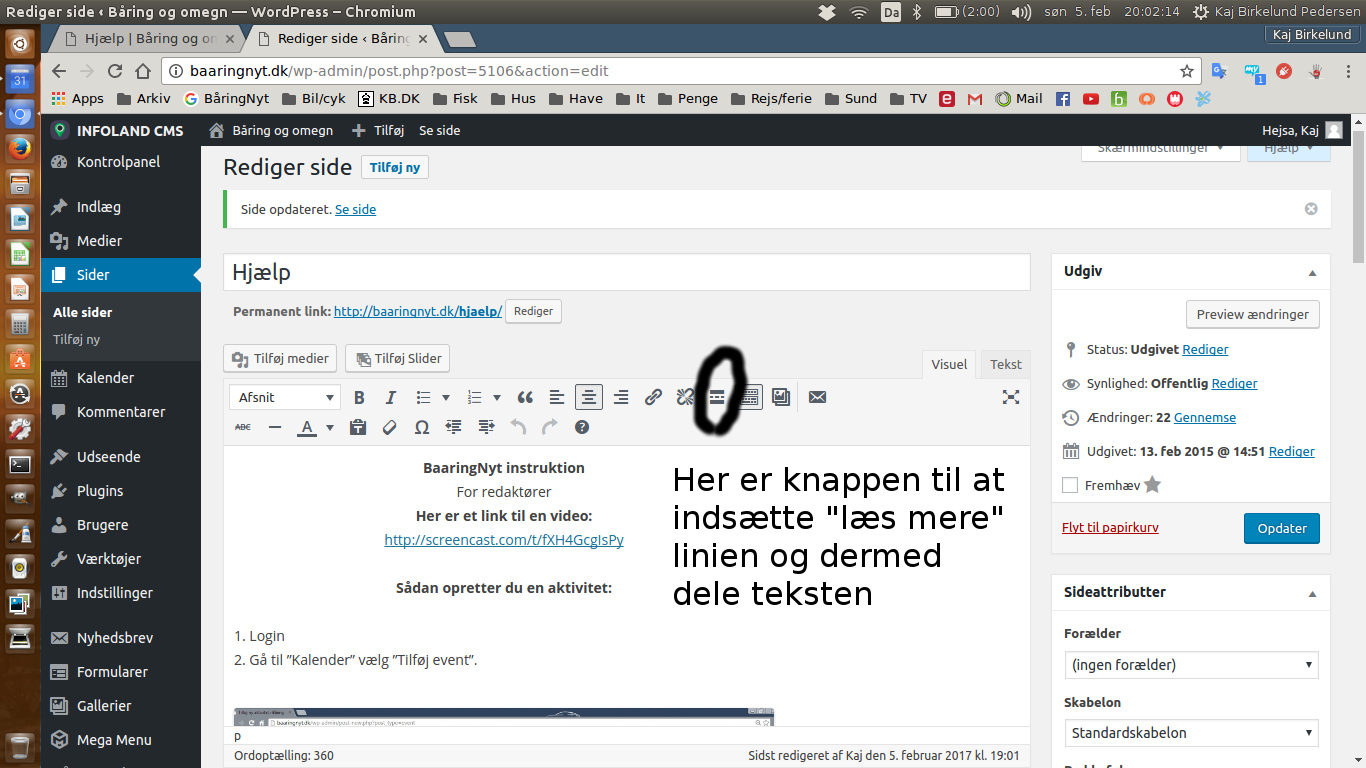Apply blockquote formatting
The width and height of the screenshot is (1366, 768).
click(525, 397)
